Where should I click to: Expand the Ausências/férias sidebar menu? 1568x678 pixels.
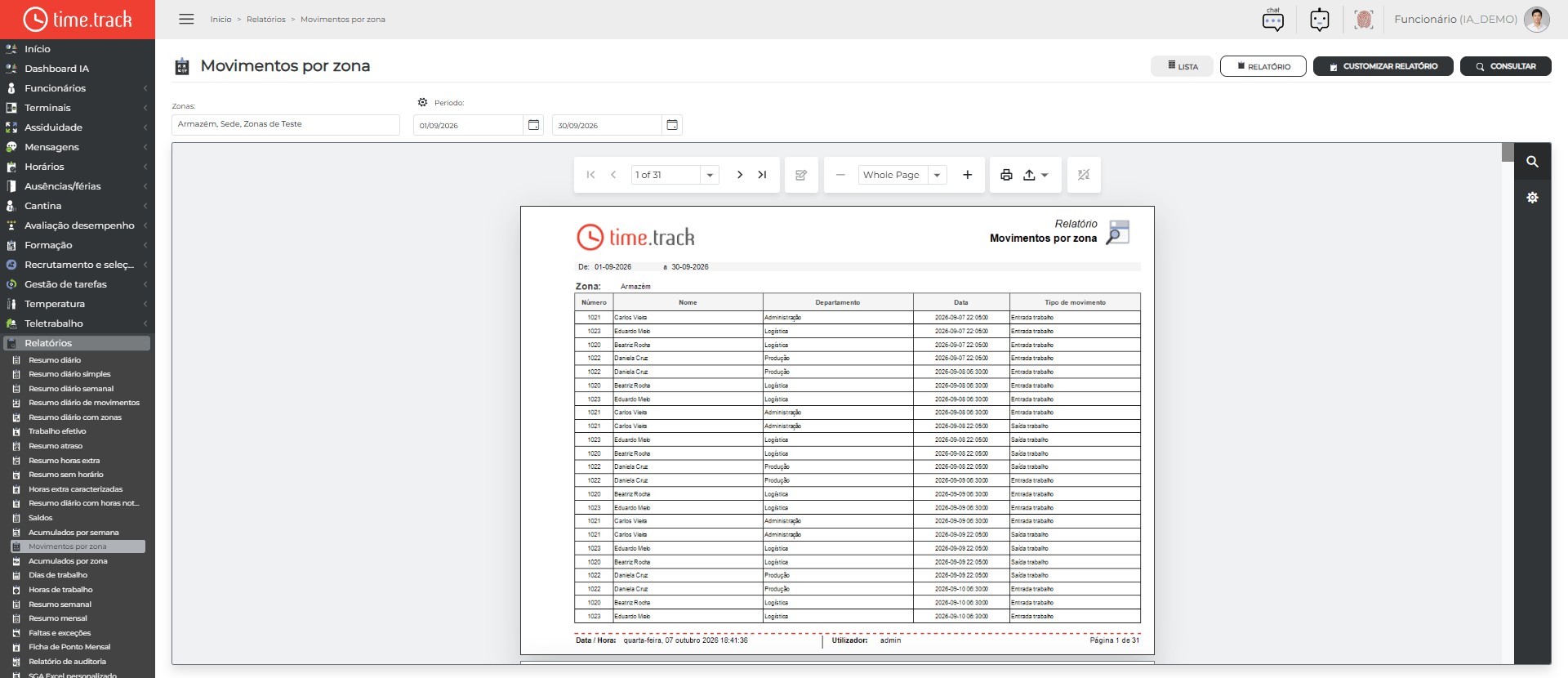(x=78, y=186)
